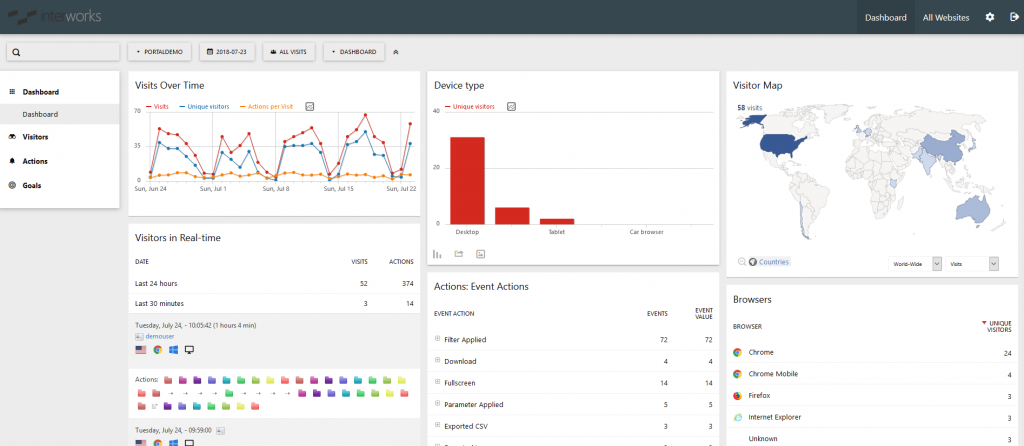
Task: Click the Internet Explorer icon in Browsers table
Action: point(737,417)
